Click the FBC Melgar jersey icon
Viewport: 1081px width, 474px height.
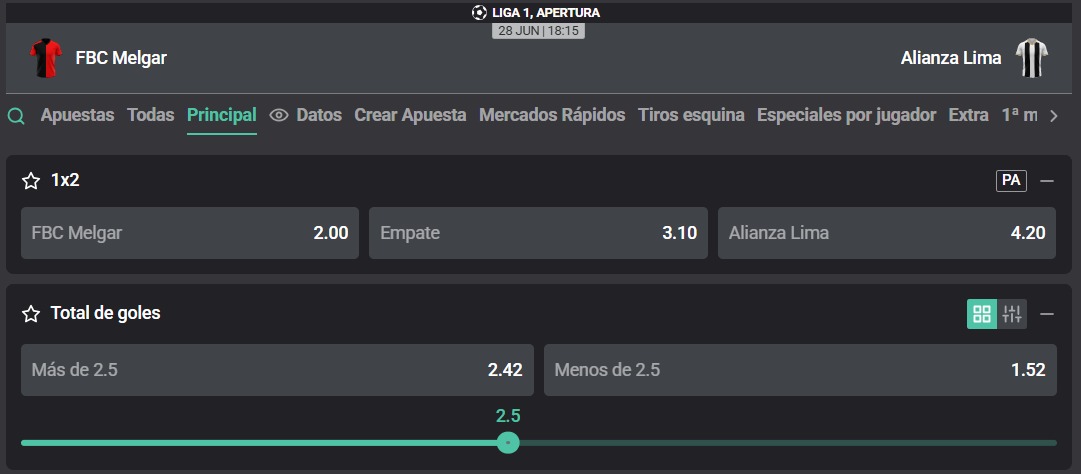pos(46,59)
